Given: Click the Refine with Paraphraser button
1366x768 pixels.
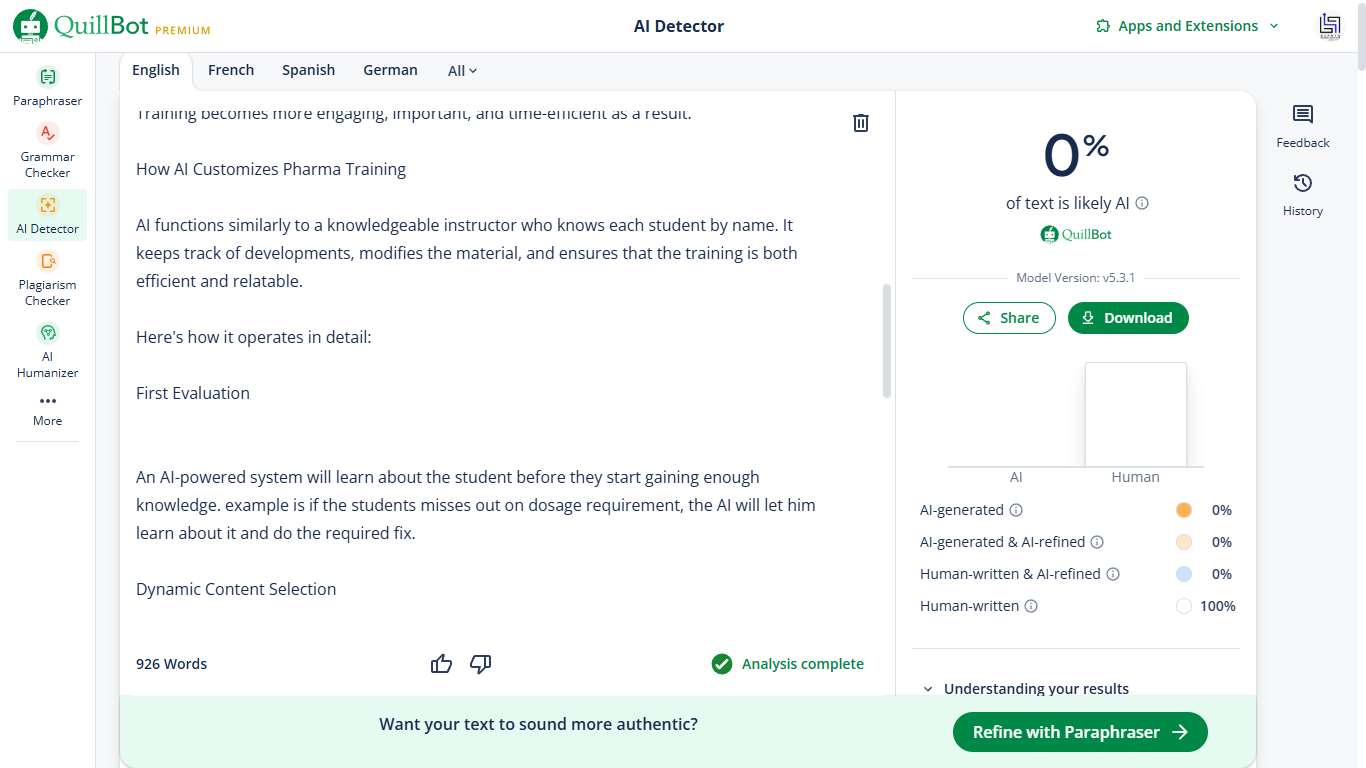Looking at the screenshot, I should (x=1080, y=732).
